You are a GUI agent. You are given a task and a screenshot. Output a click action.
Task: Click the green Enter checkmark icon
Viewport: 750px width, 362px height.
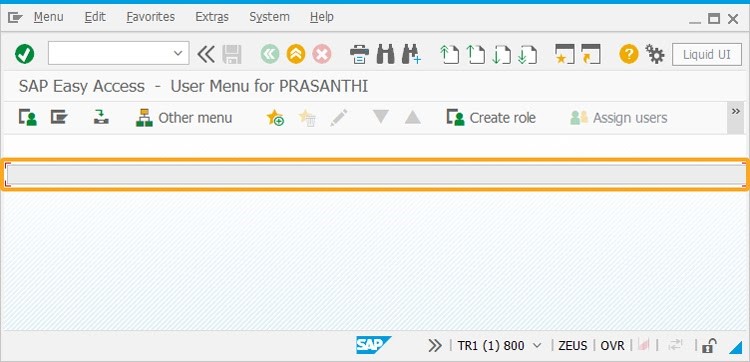24,54
